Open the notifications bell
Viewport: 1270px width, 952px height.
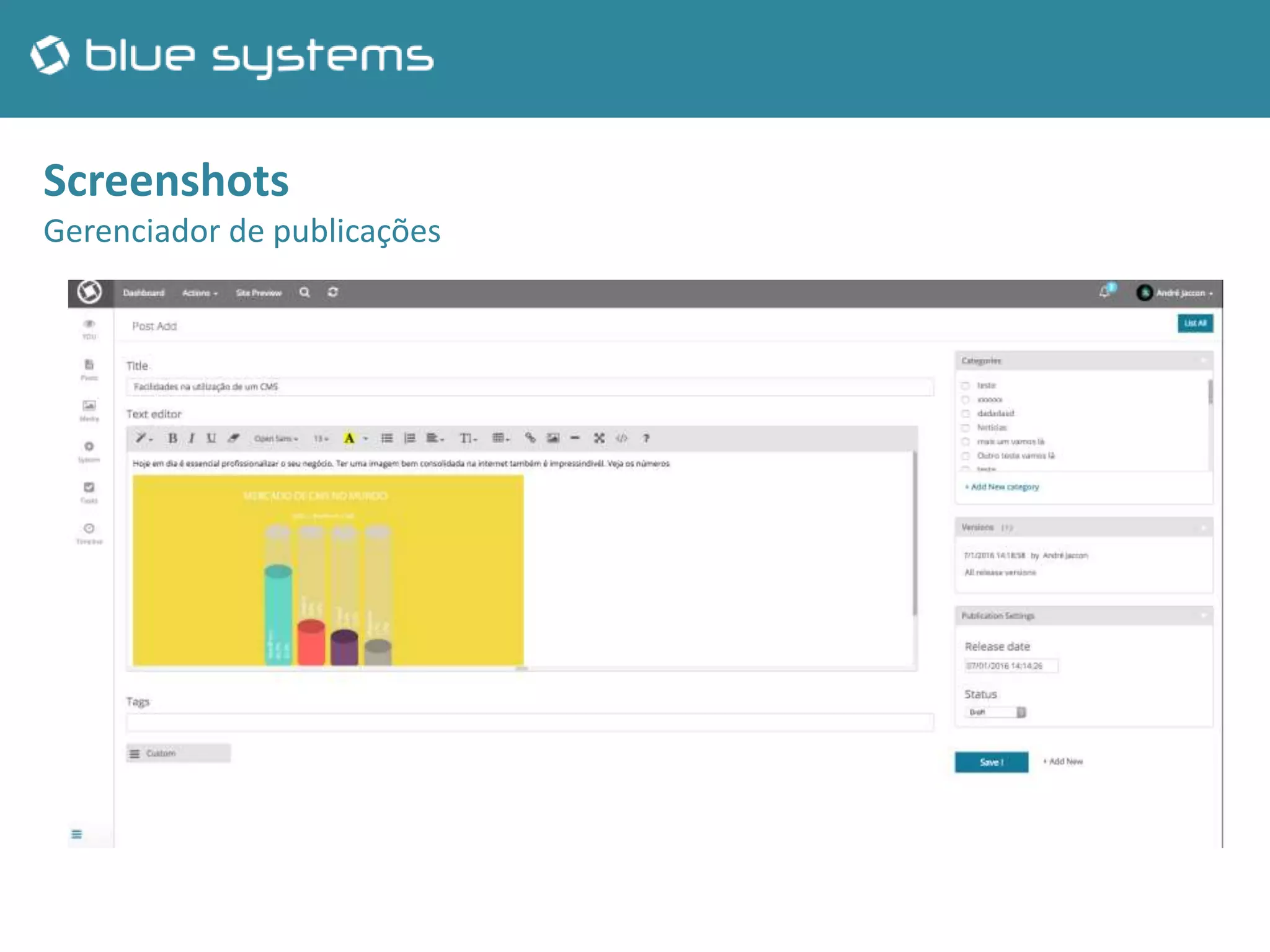pyautogui.click(x=1104, y=292)
